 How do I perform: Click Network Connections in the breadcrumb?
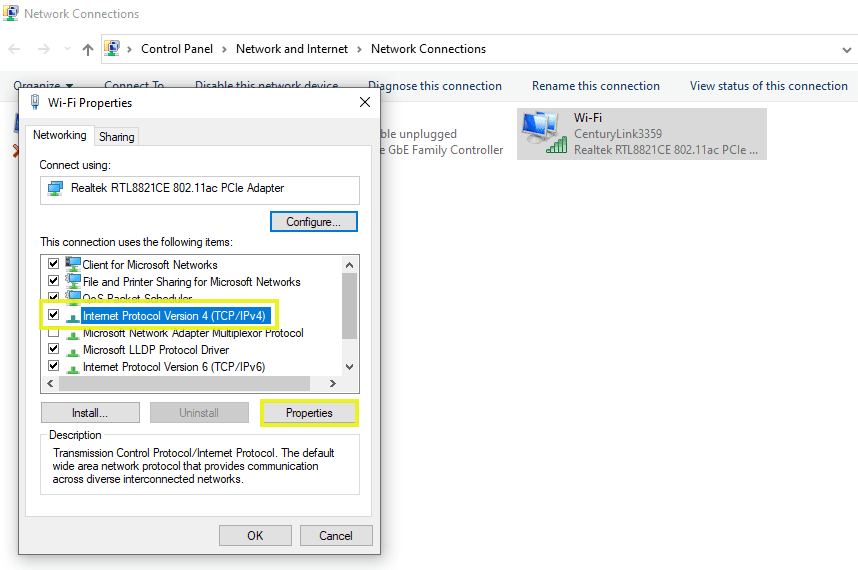point(428,49)
